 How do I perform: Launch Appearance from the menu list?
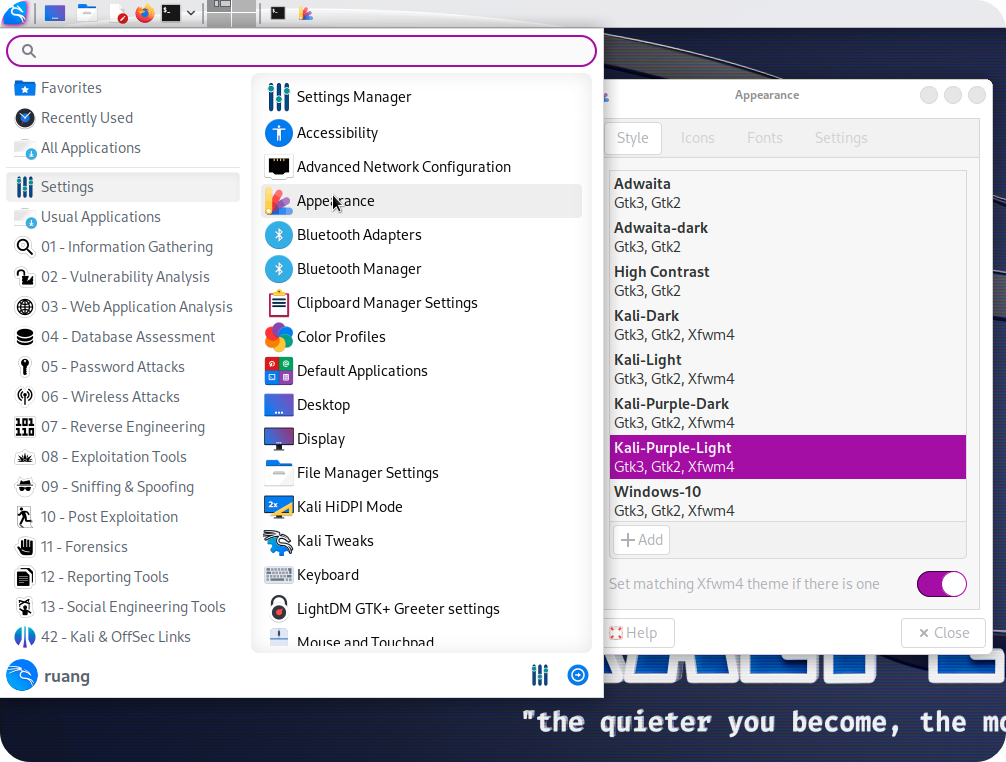coord(422,201)
